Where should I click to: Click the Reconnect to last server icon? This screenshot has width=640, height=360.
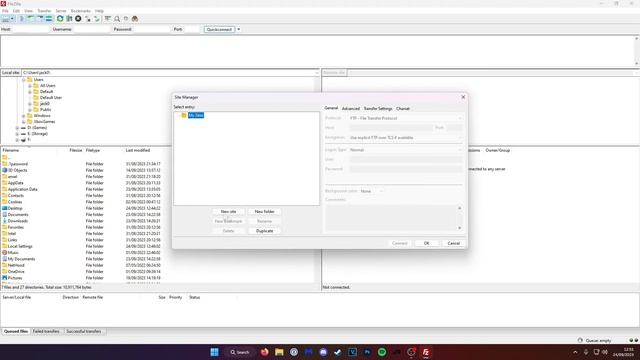[97, 19]
